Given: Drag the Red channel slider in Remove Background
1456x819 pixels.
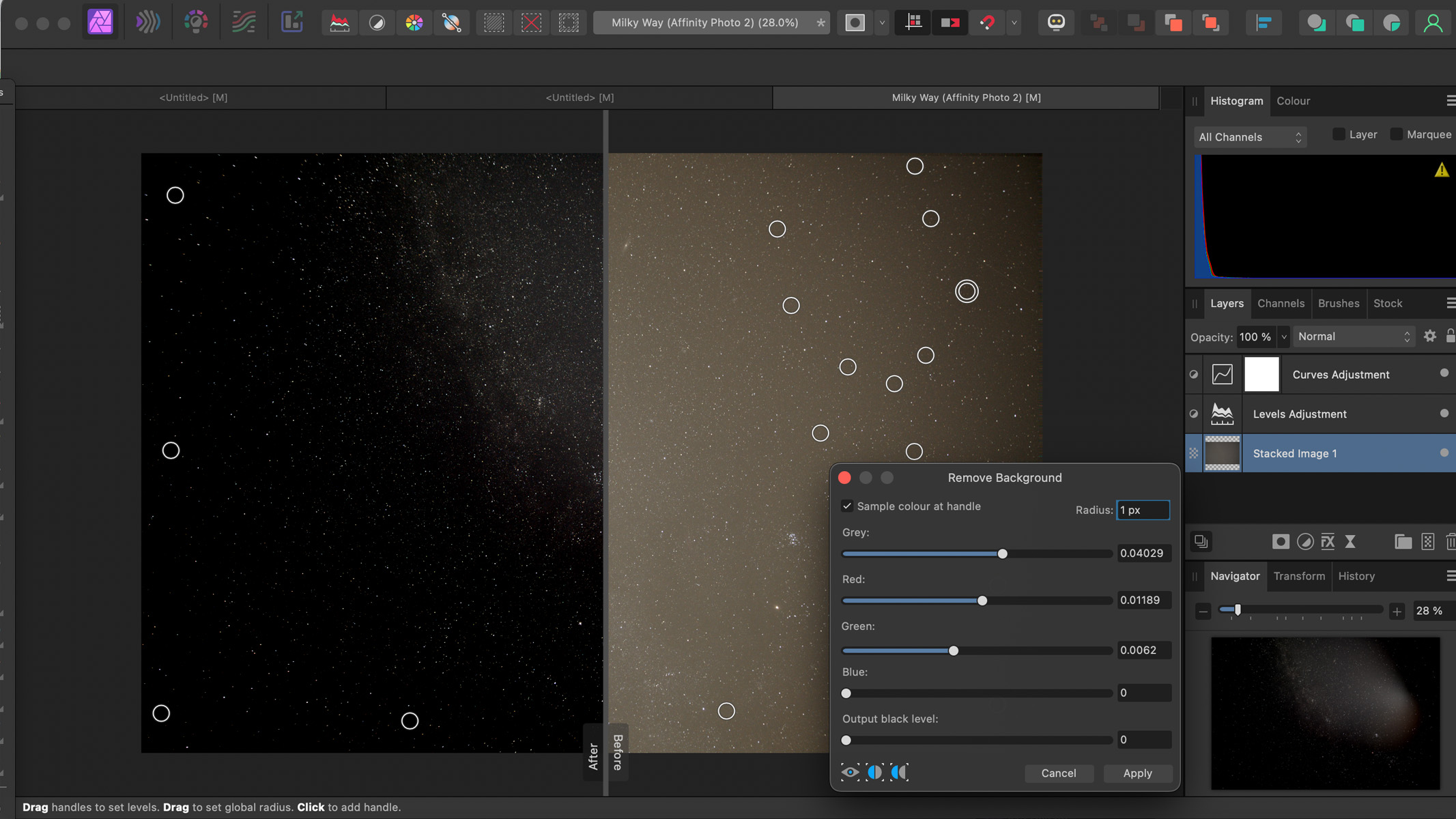Looking at the screenshot, I should [982, 600].
